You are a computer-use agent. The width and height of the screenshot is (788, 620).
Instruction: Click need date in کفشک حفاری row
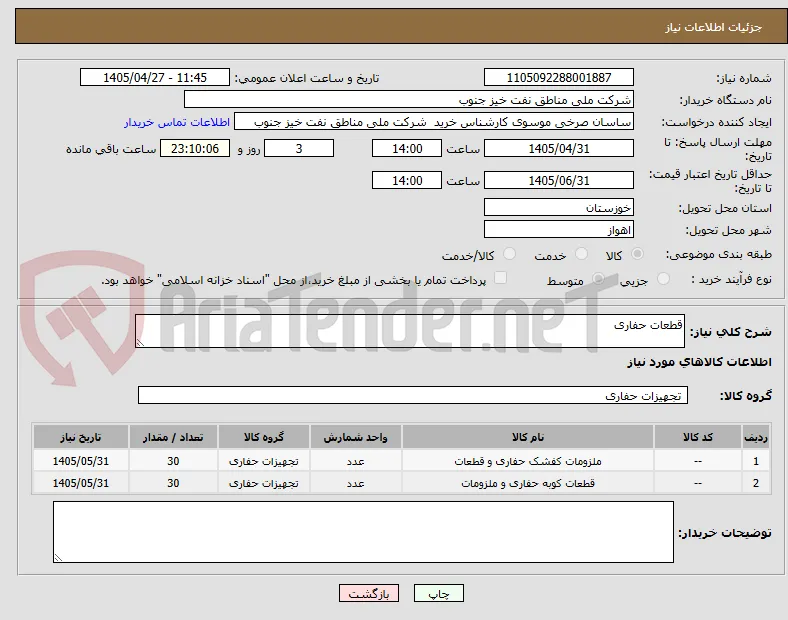[81, 461]
